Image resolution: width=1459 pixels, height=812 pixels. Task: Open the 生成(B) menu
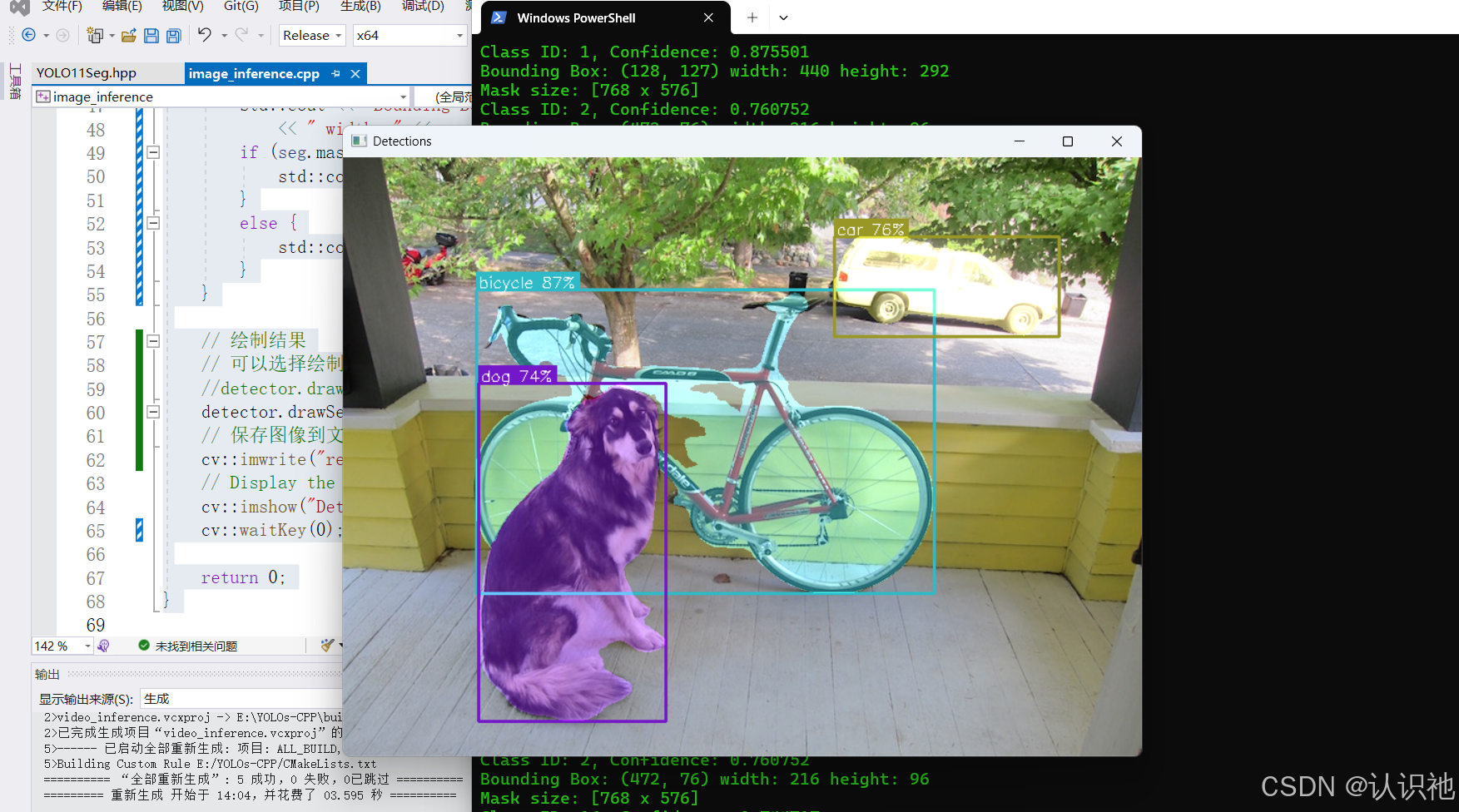360,7
